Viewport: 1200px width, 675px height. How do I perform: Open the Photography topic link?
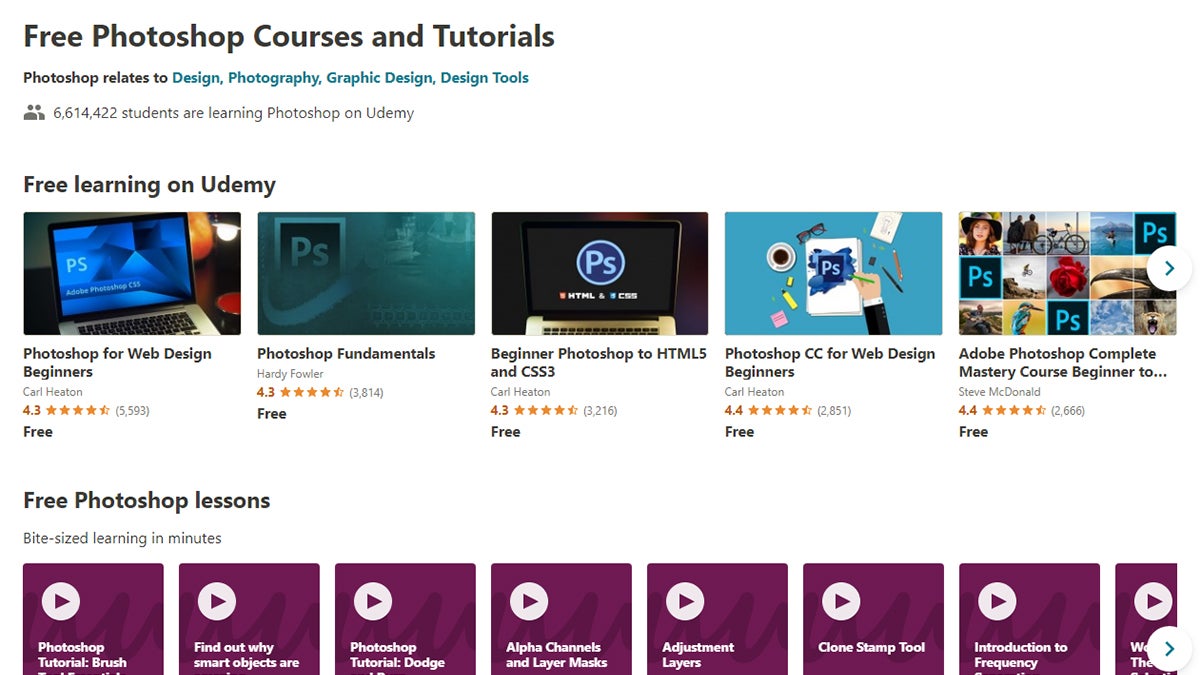coord(274,78)
